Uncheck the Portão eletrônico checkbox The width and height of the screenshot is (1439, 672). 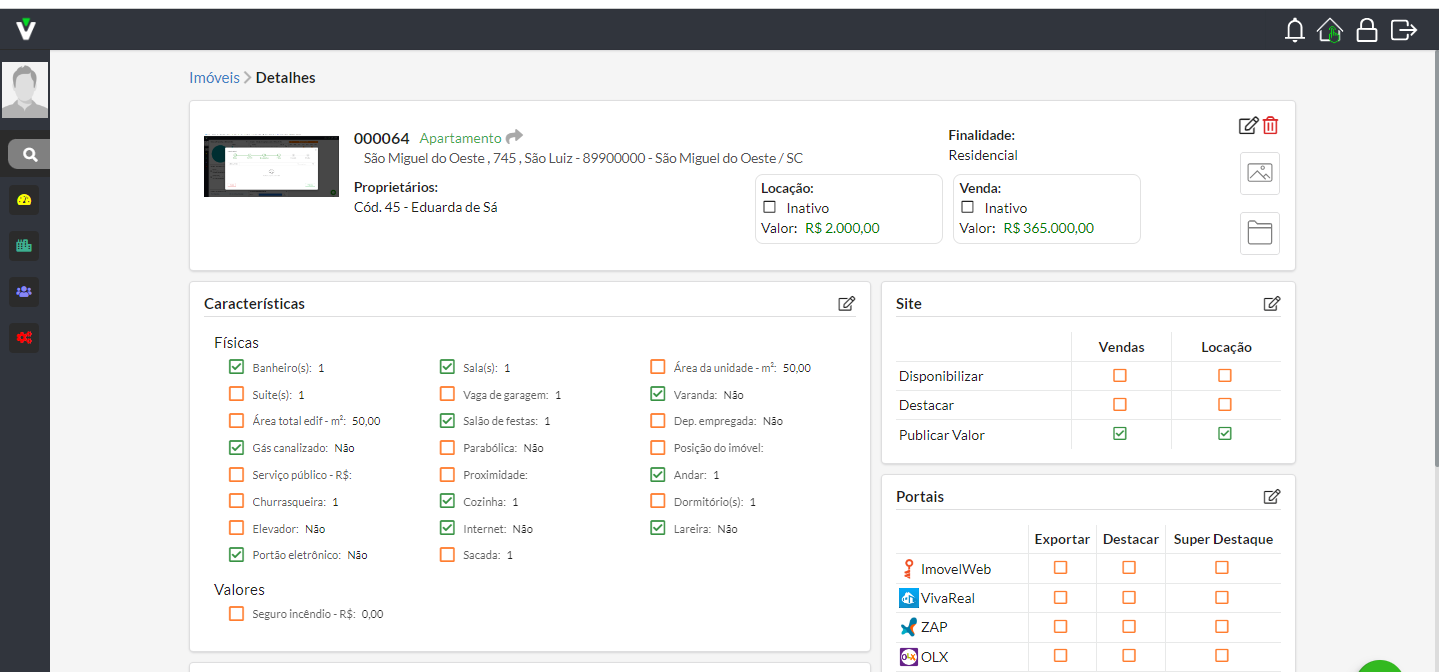[236, 554]
